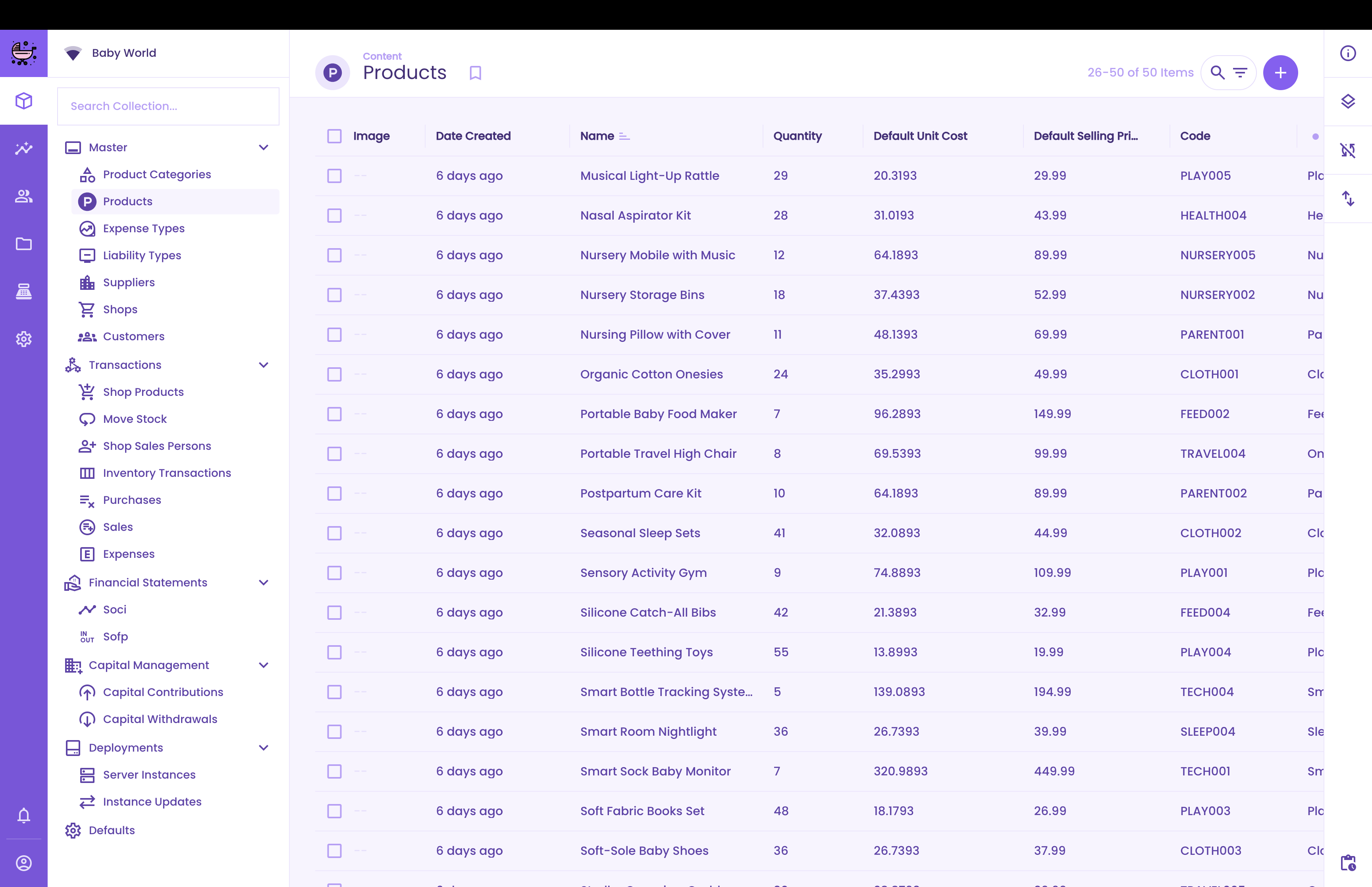This screenshot has height=887, width=1372.
Task: Bookmark the Products collection
Action: 475,73
